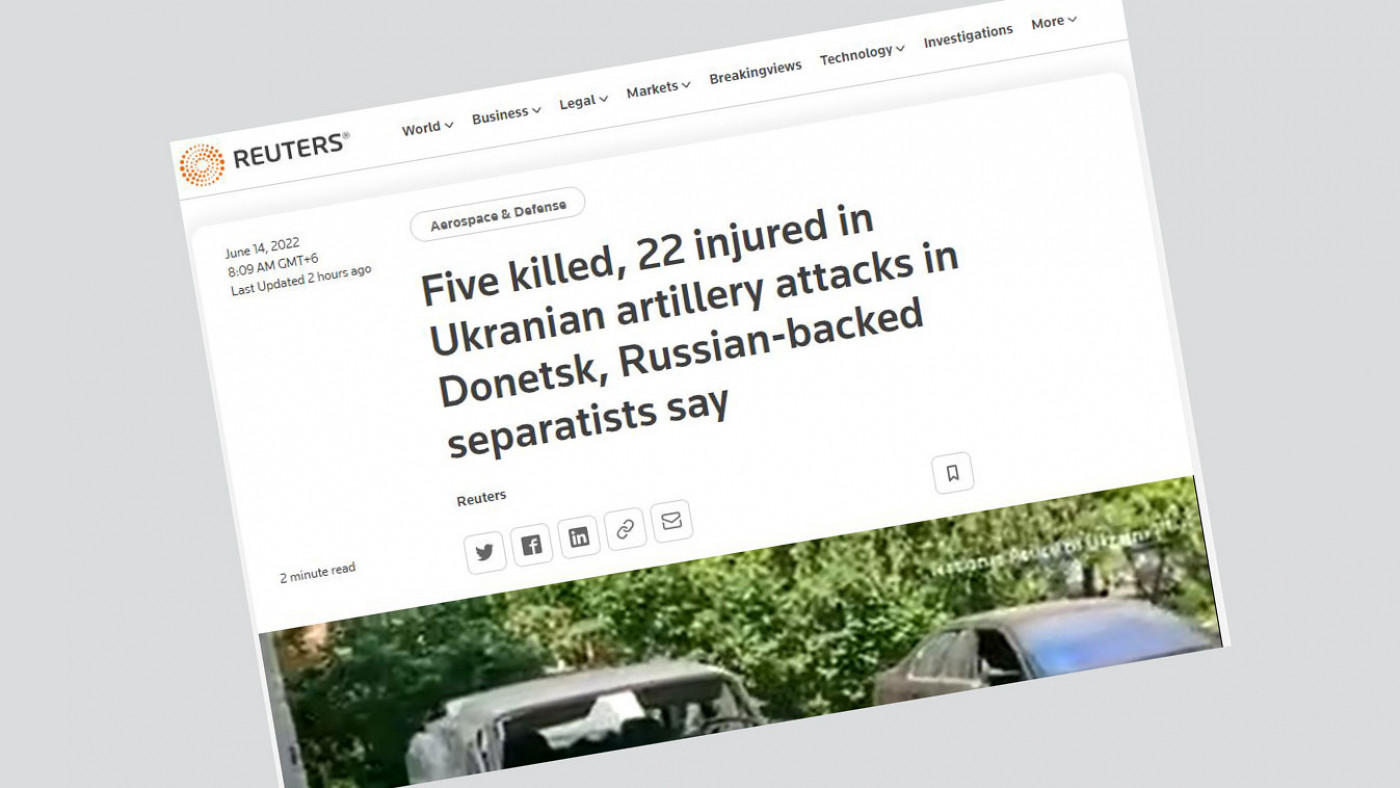The image size is (1400, 788).
Task: Click the Last Updated 2 hours ago text
Action: (301, 280)
